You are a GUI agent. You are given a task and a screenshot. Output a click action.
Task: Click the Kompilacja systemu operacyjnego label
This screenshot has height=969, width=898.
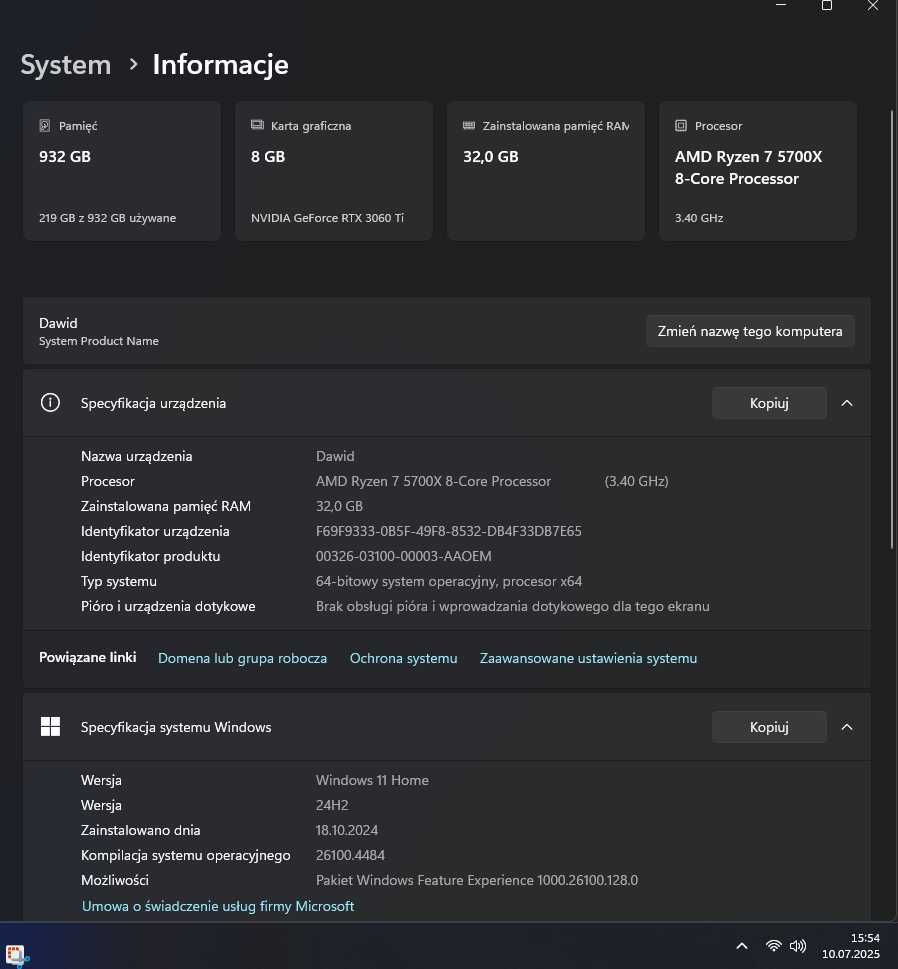(185, 855)
